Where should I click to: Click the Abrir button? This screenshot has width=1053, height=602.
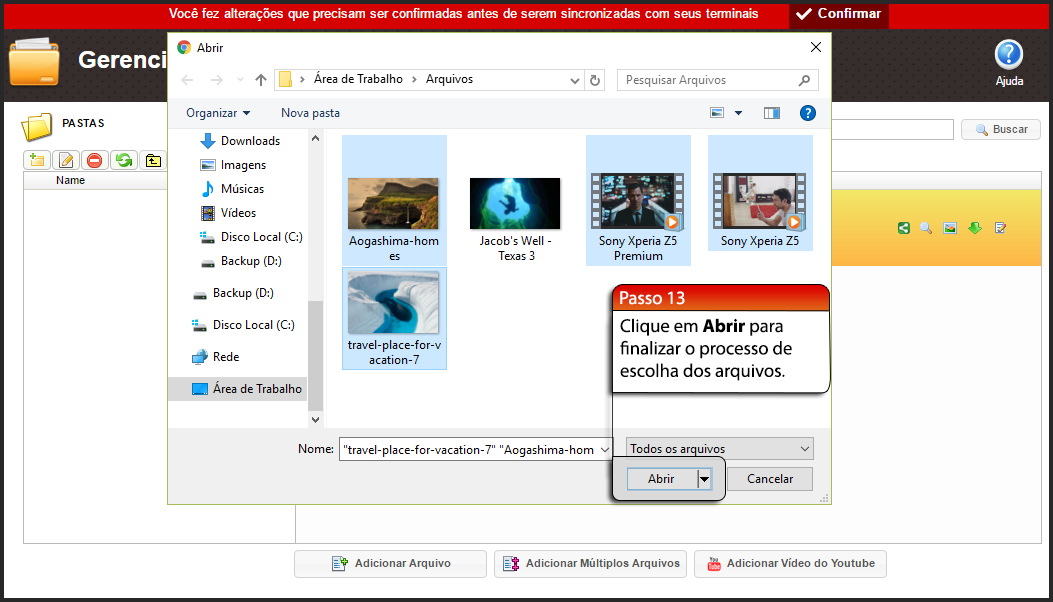point(663,479)
